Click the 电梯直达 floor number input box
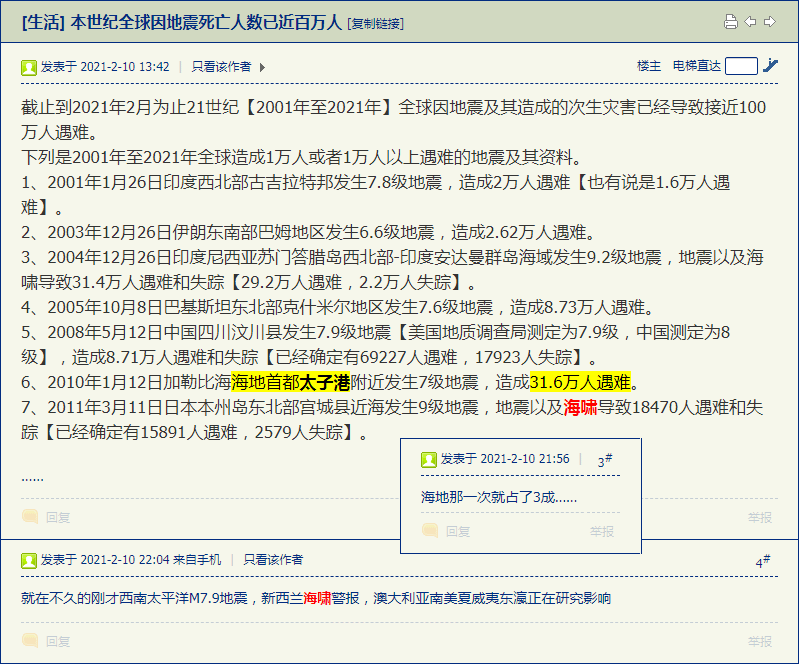Screen dimensions: 799x664 pos(741,66)
